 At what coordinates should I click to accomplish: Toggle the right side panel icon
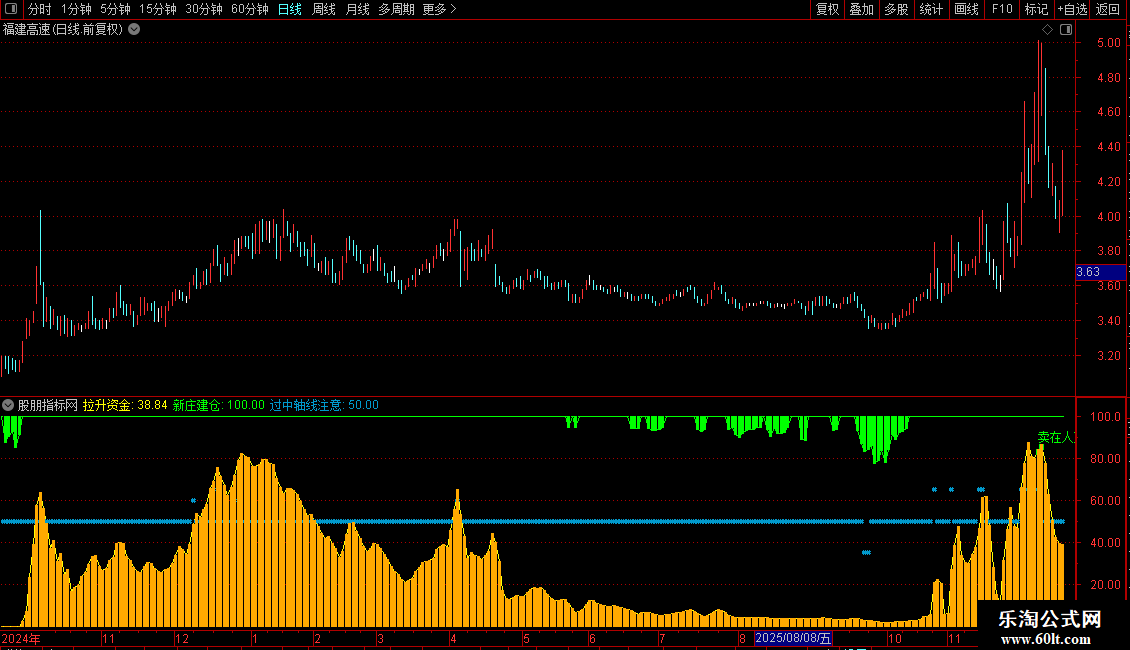1066,30
